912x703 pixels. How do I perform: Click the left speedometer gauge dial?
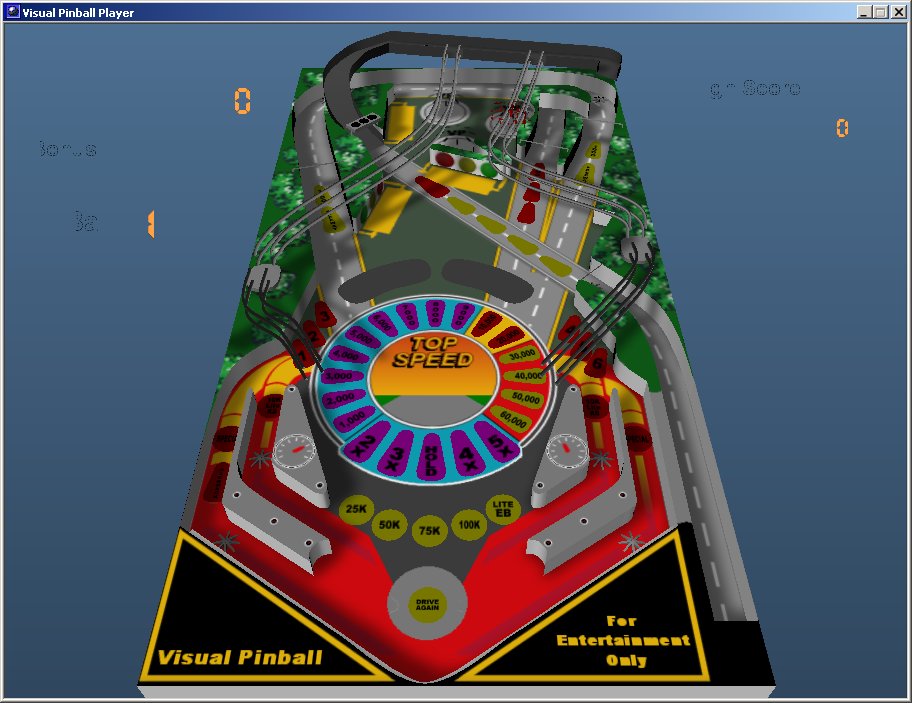click(294, 452)
